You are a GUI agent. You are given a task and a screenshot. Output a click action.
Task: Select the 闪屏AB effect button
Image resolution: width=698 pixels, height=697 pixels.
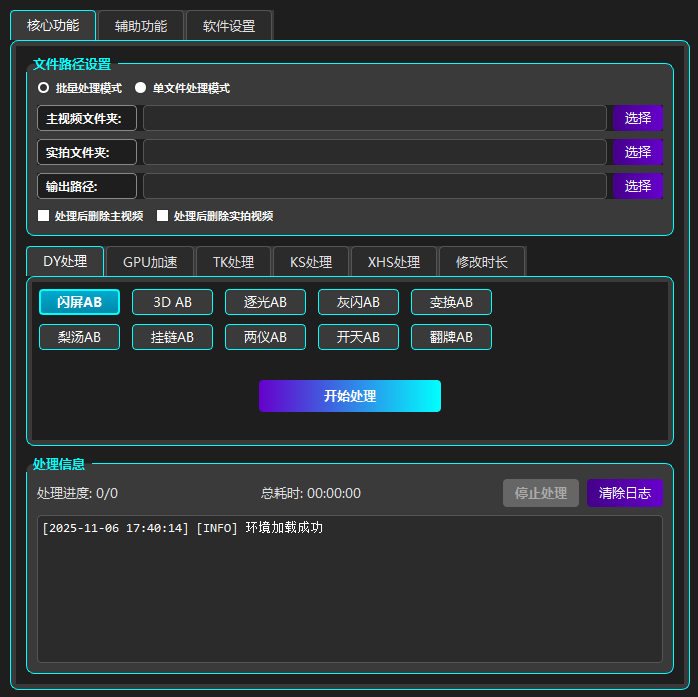point(79,302)
